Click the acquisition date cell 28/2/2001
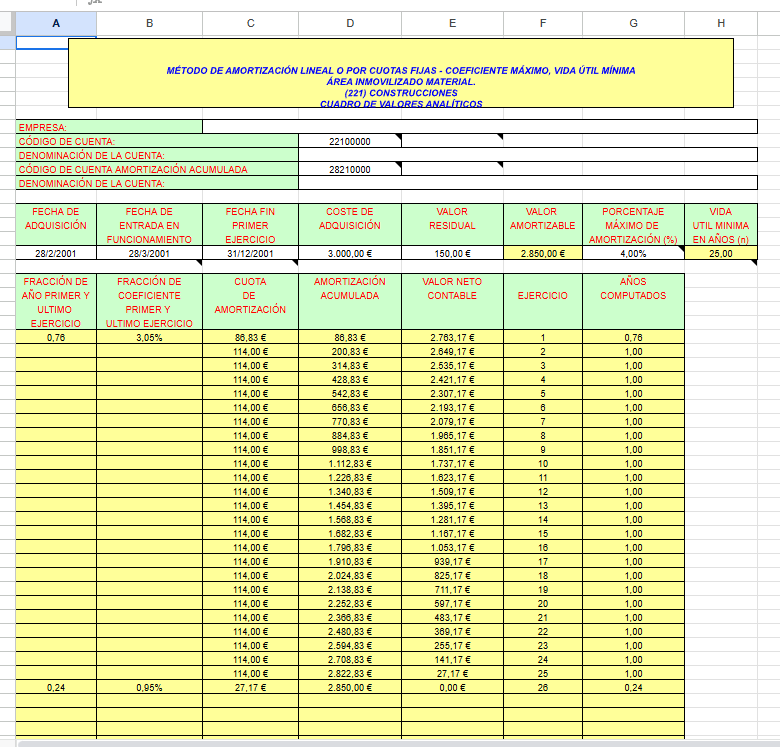 coord(56,253)
